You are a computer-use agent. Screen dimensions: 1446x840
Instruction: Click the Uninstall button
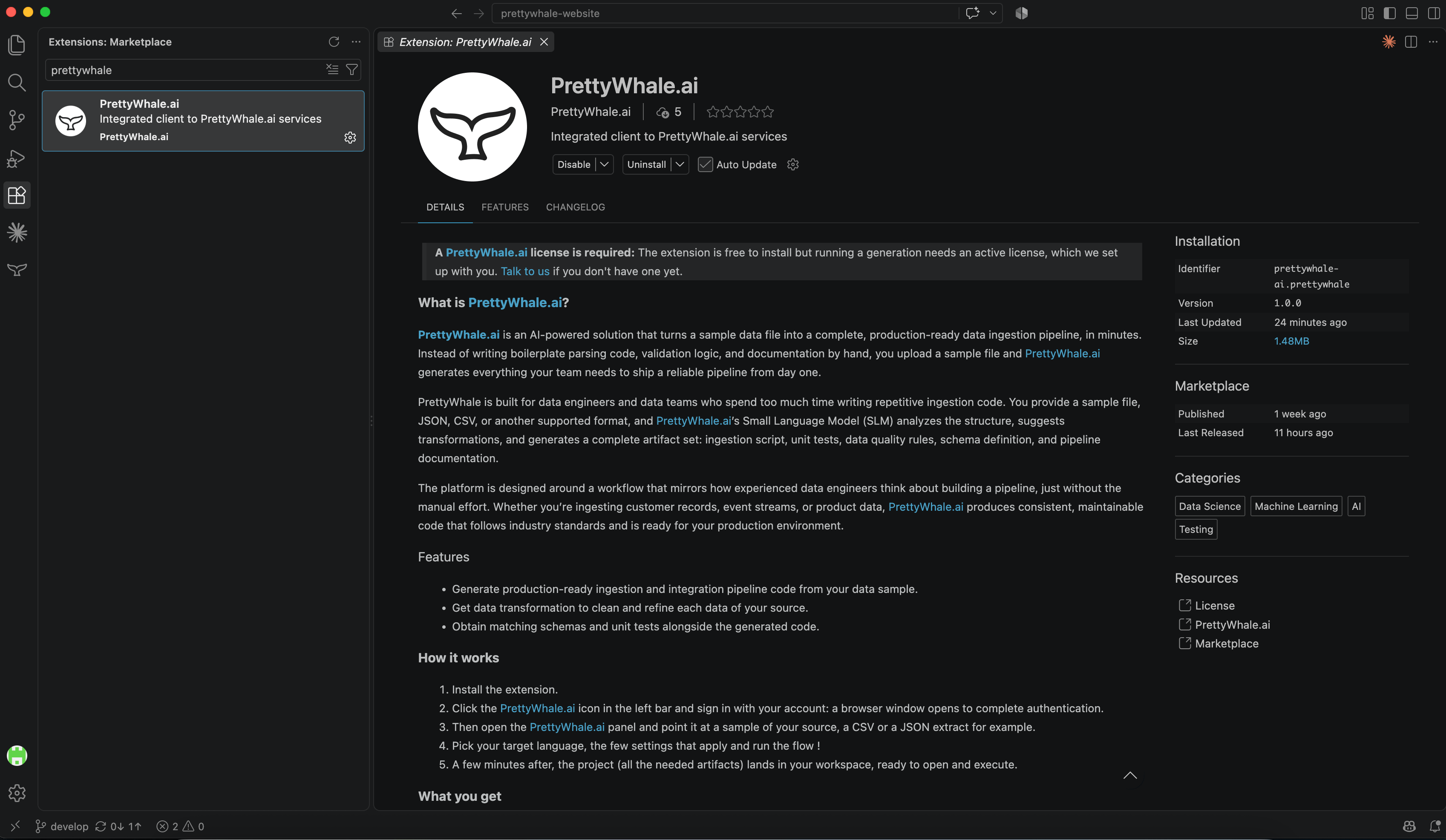click(647, 165)
